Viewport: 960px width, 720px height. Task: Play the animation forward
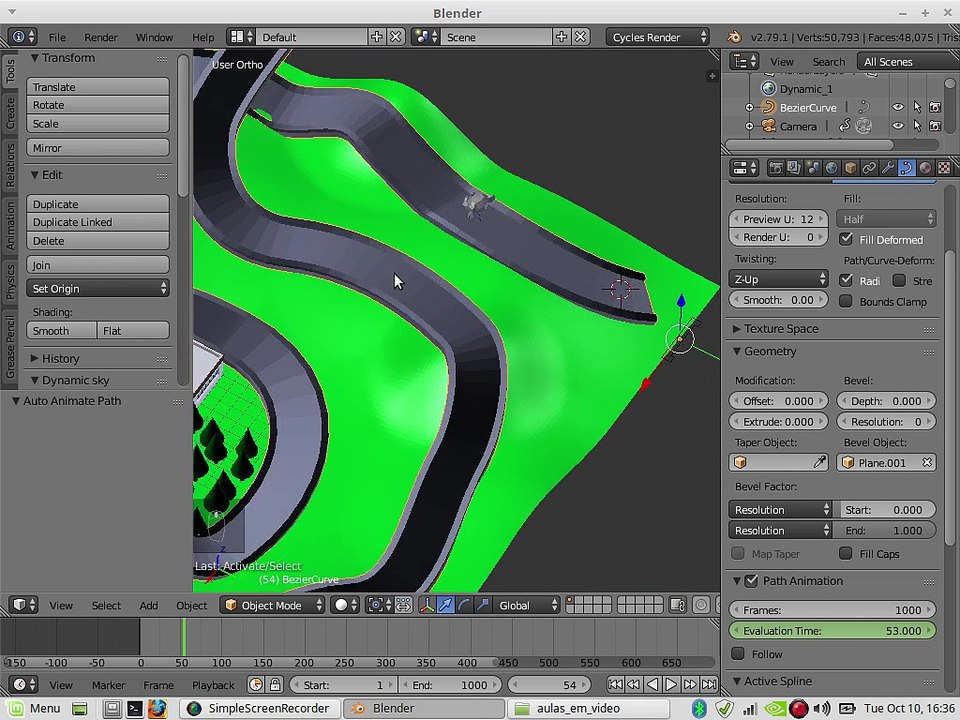[x=671, y=684]
